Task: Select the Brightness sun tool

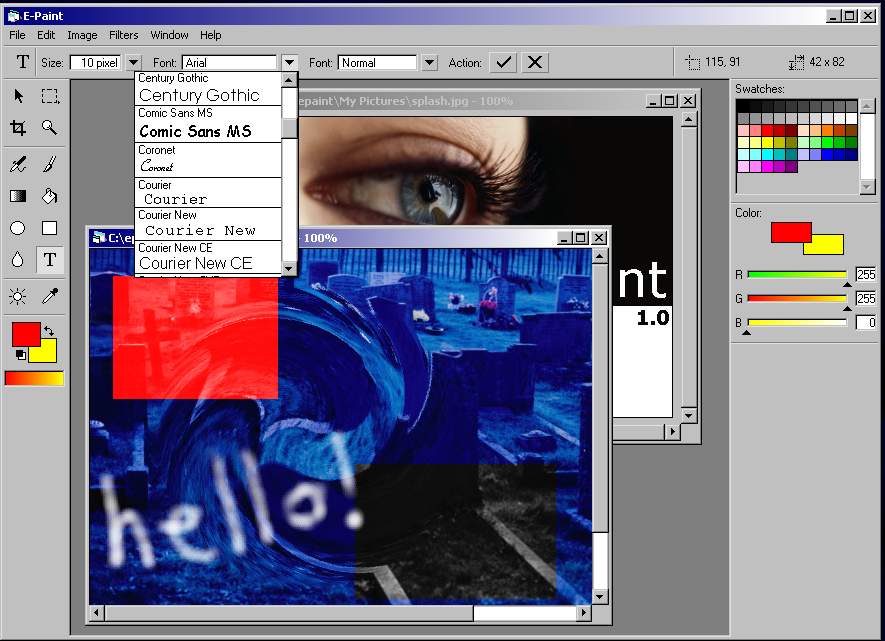Action: (18, 296)
